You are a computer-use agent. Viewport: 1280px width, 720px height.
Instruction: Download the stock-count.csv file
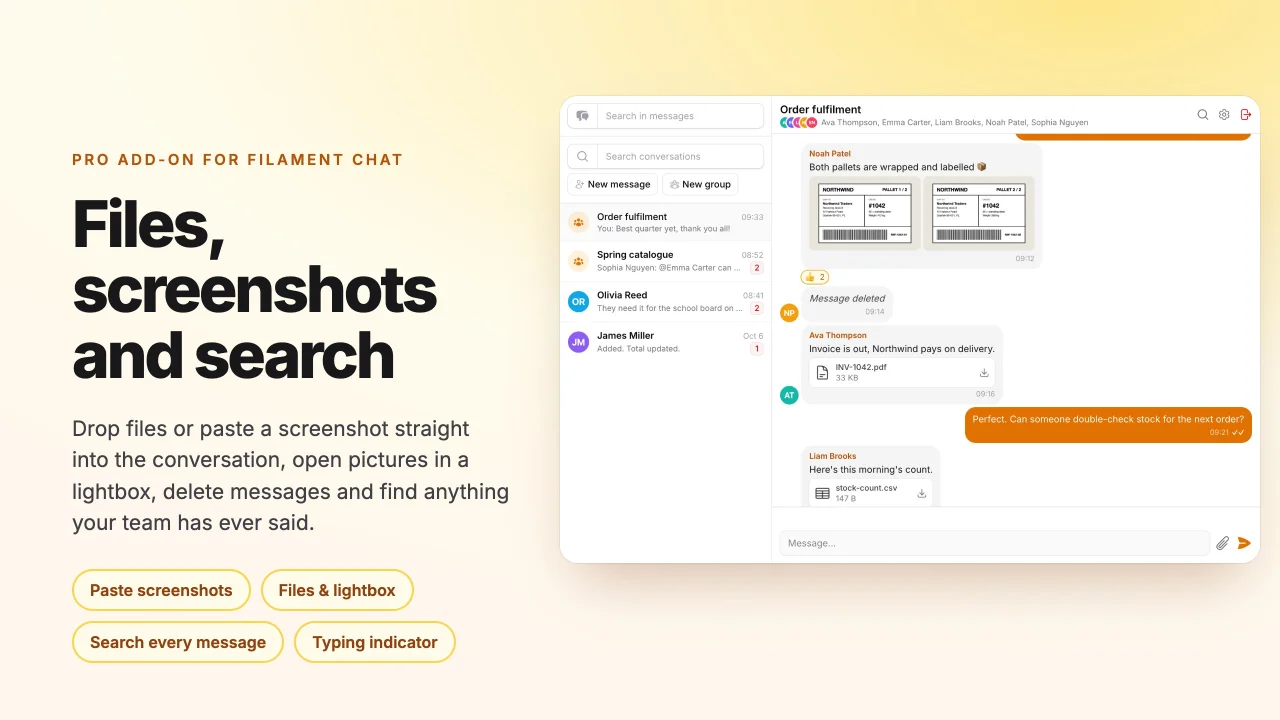pyautogui.click(x=921, y=493)
